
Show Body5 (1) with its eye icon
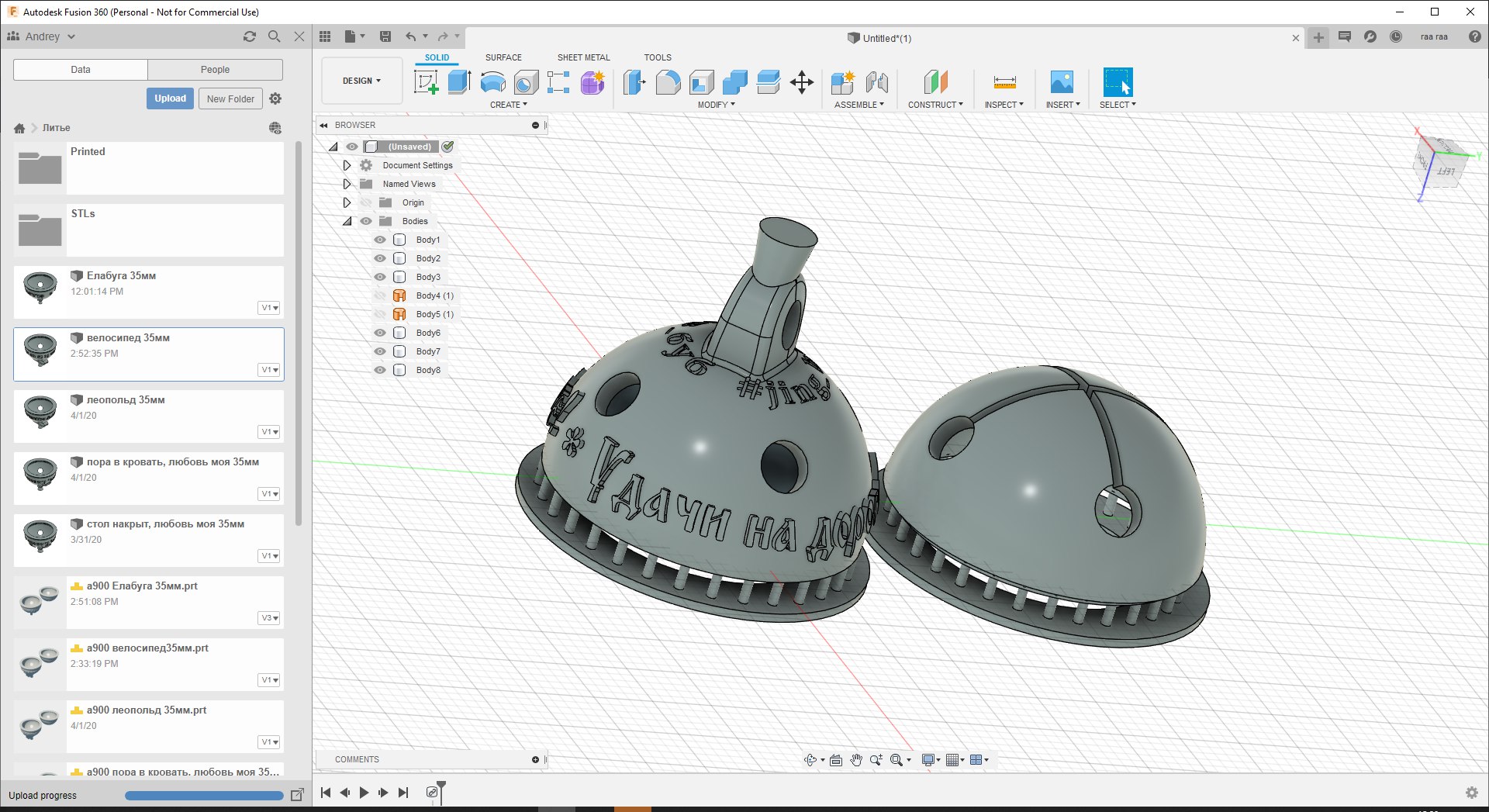pyautogui.click(x=380, y=314)
